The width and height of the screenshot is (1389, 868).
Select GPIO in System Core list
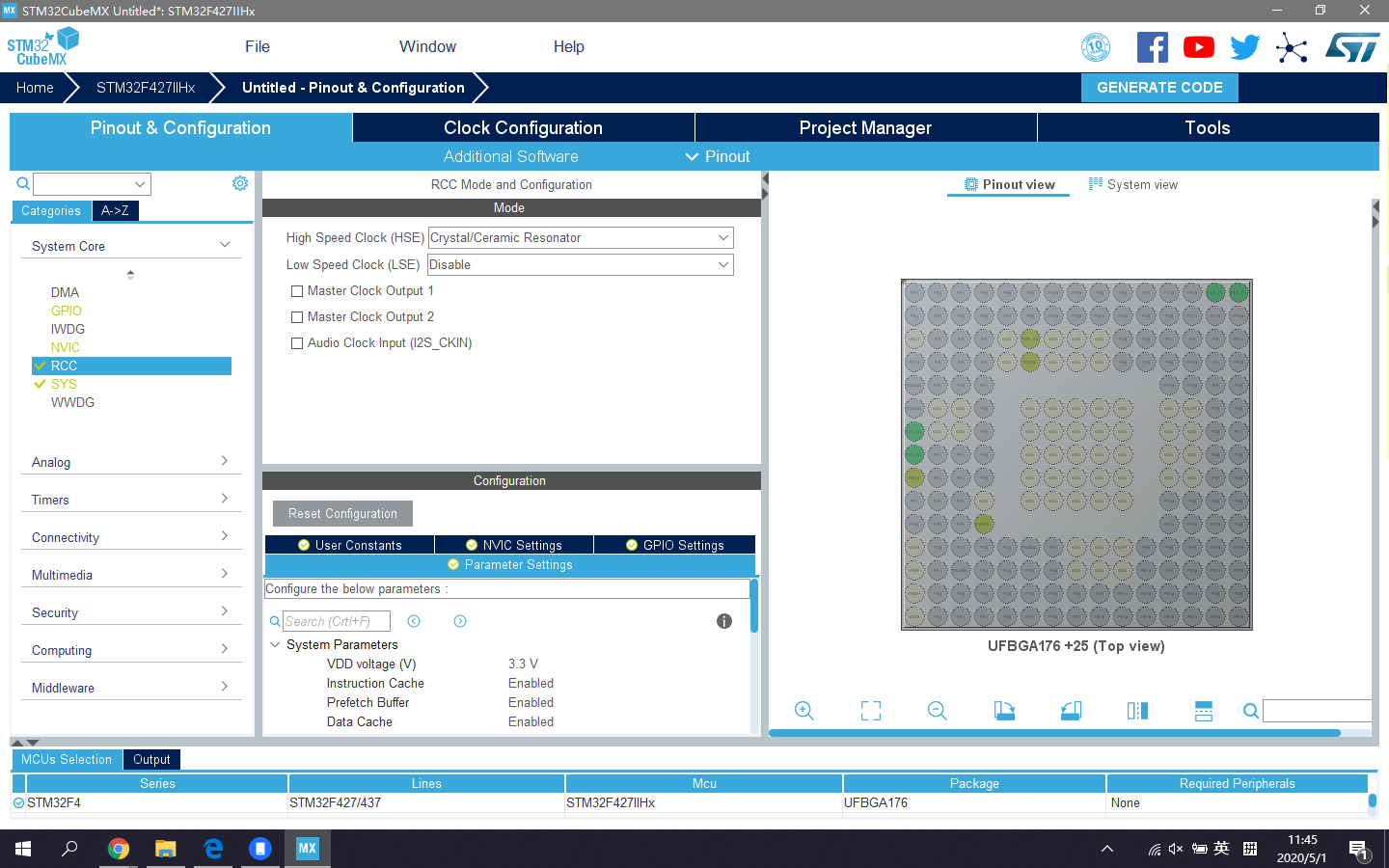(66, 311)
